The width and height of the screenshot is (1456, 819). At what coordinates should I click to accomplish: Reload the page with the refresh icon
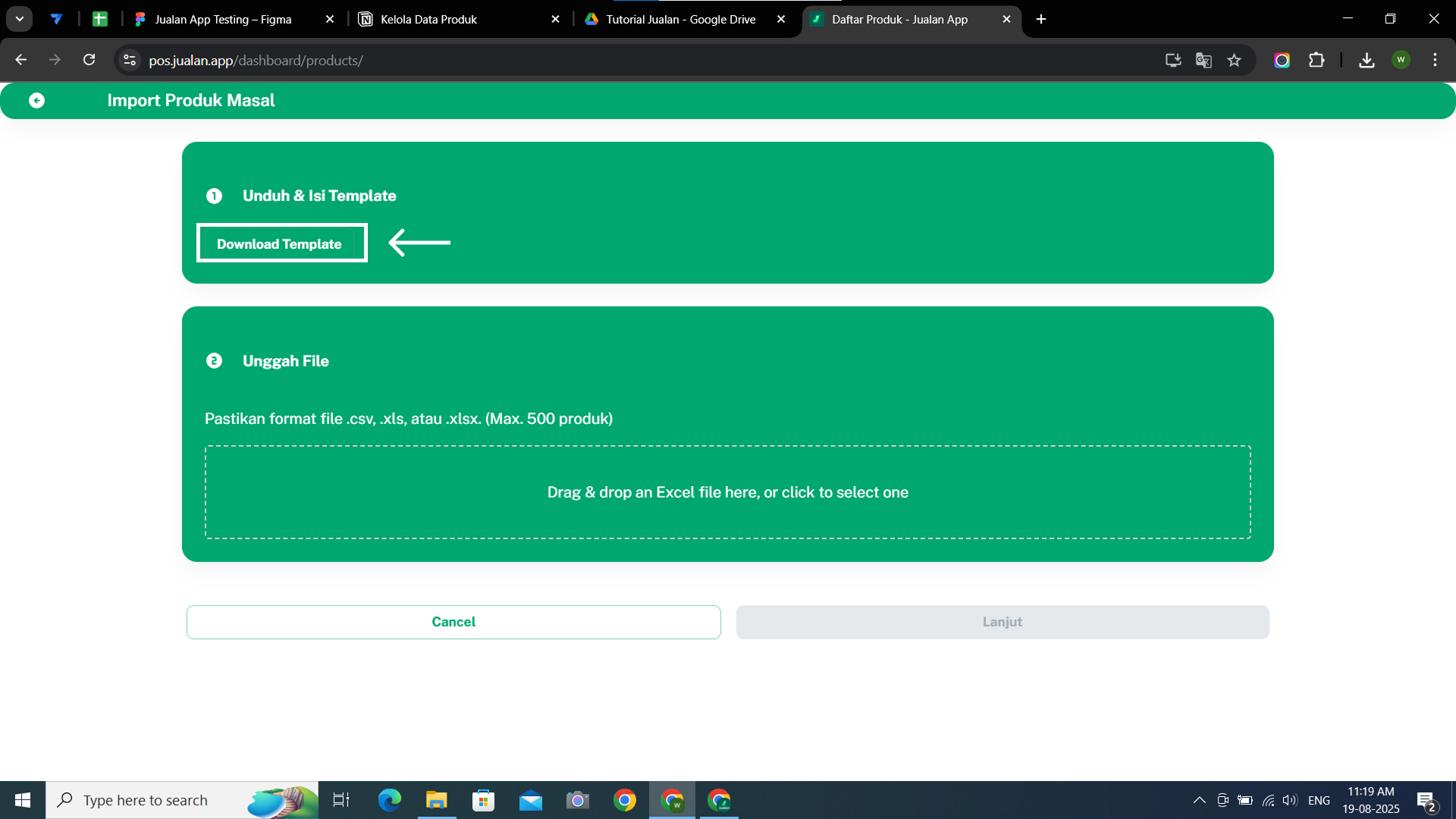pyautogui.click(x=89, y=60)
